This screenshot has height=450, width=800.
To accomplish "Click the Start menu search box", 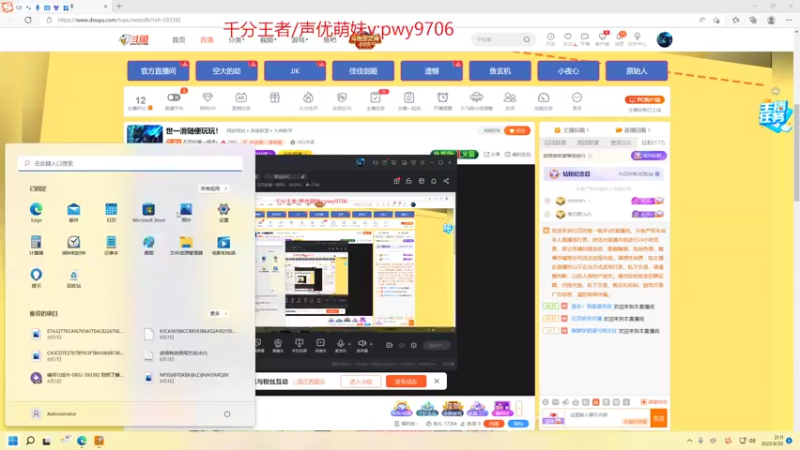I will coord(130,163).
